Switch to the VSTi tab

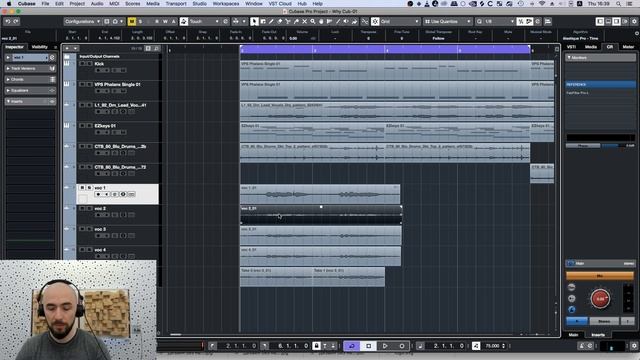571,47
